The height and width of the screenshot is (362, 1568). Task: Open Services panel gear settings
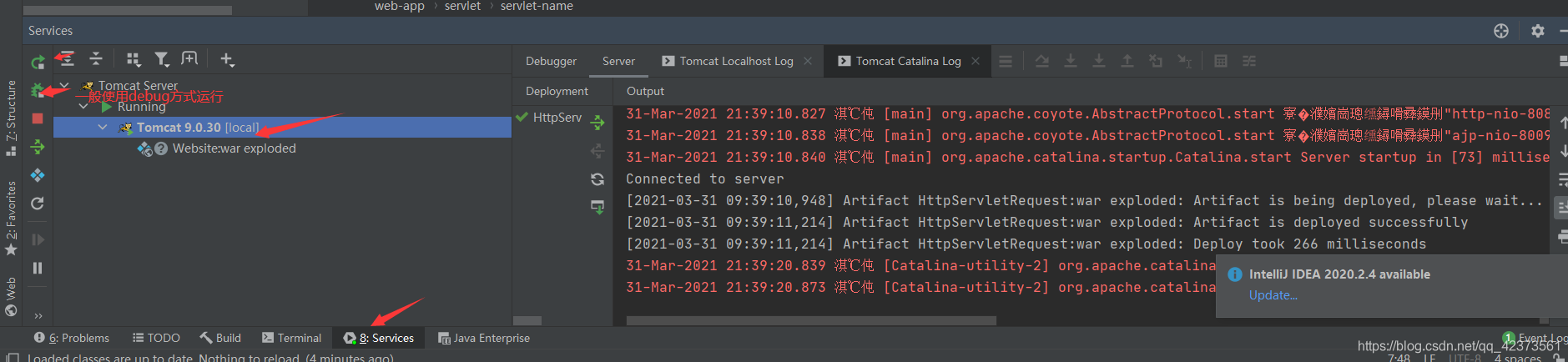[1538, 31]
